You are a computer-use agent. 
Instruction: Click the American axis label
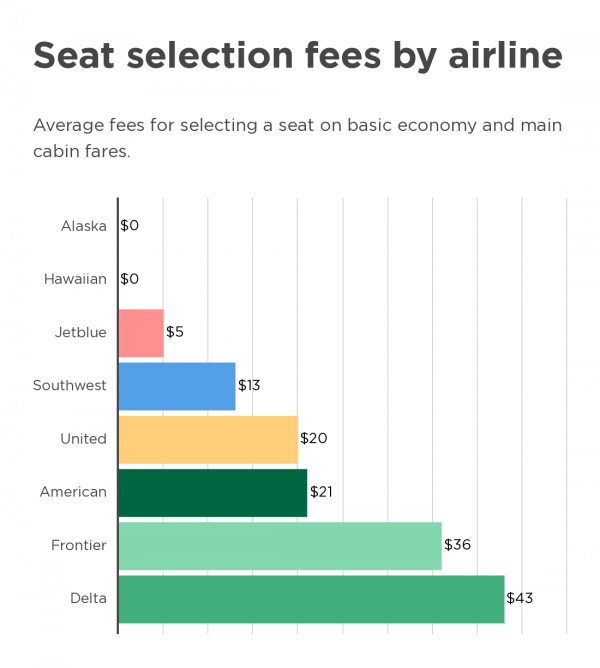[x=73, y=492]
